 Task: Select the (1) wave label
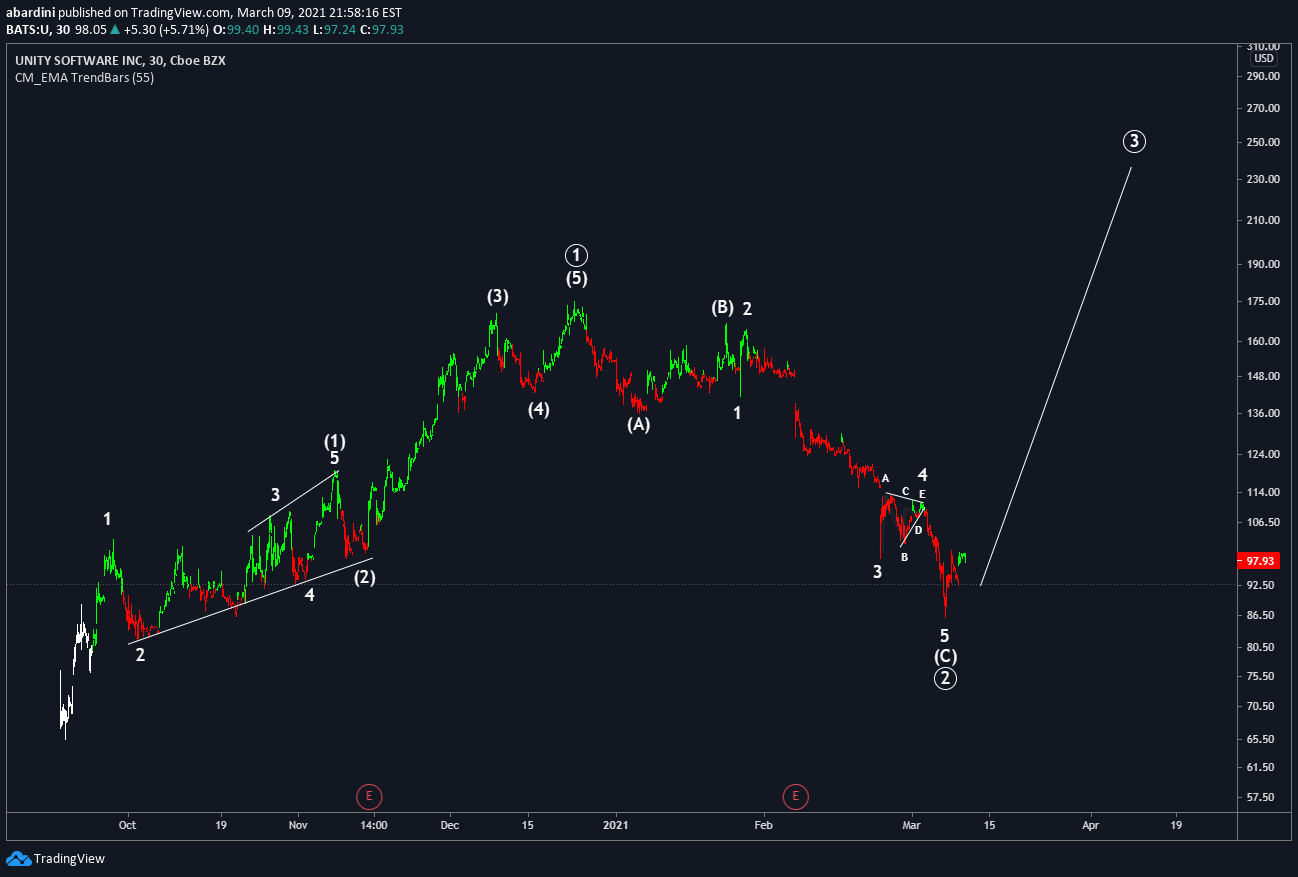(x=335, y=440)
